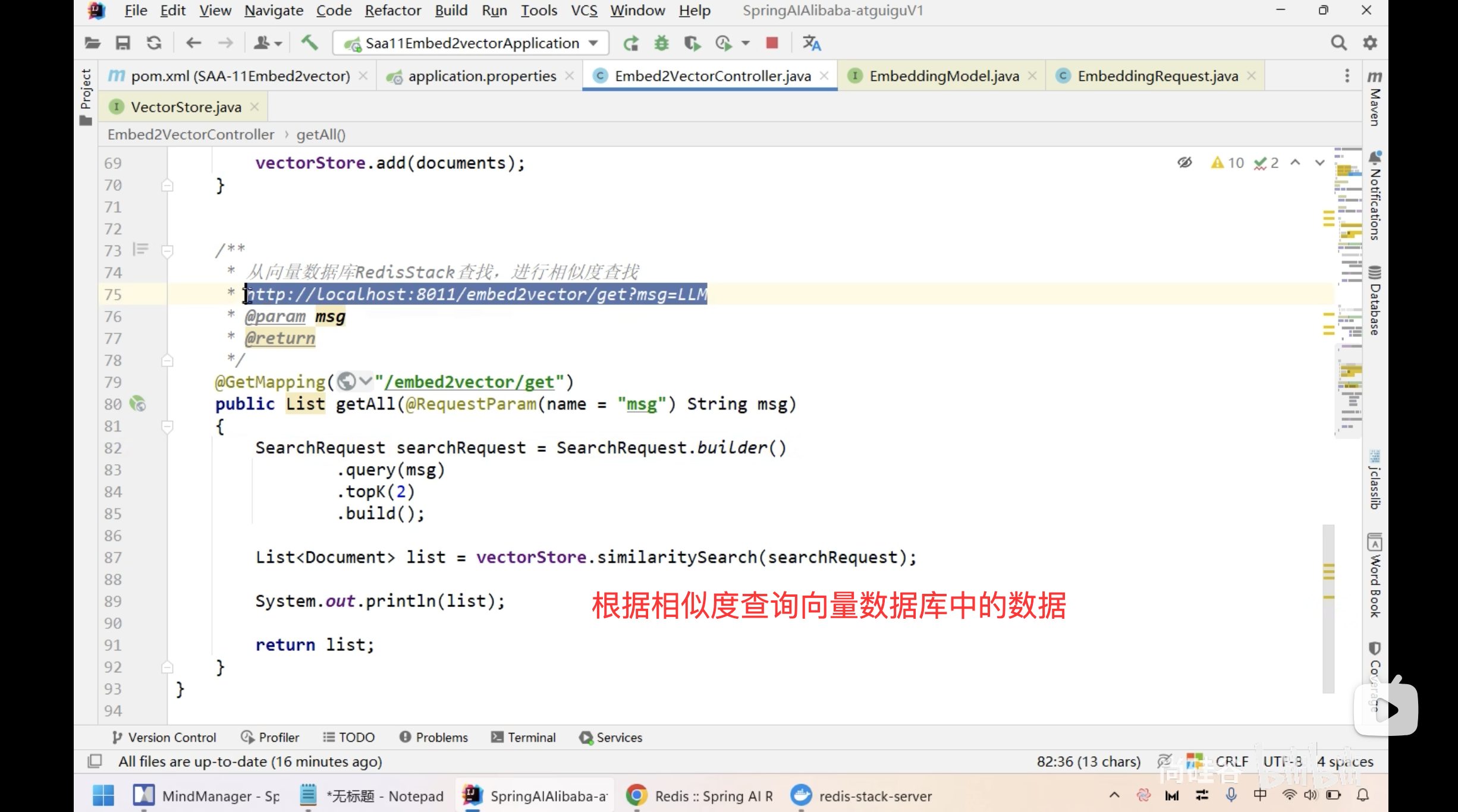Click the Build project hammer icon
1458x812 pixels.
point(309,43)
